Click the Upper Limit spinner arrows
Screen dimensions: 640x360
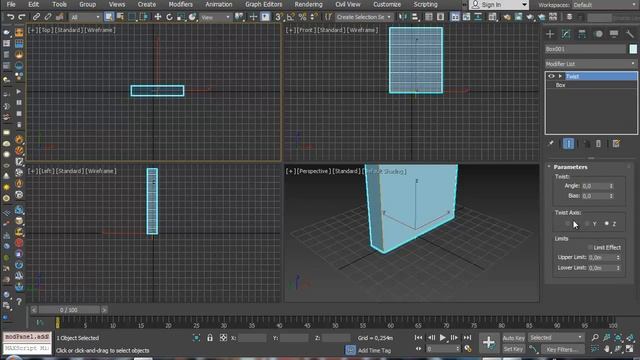(x=618, y=258)
